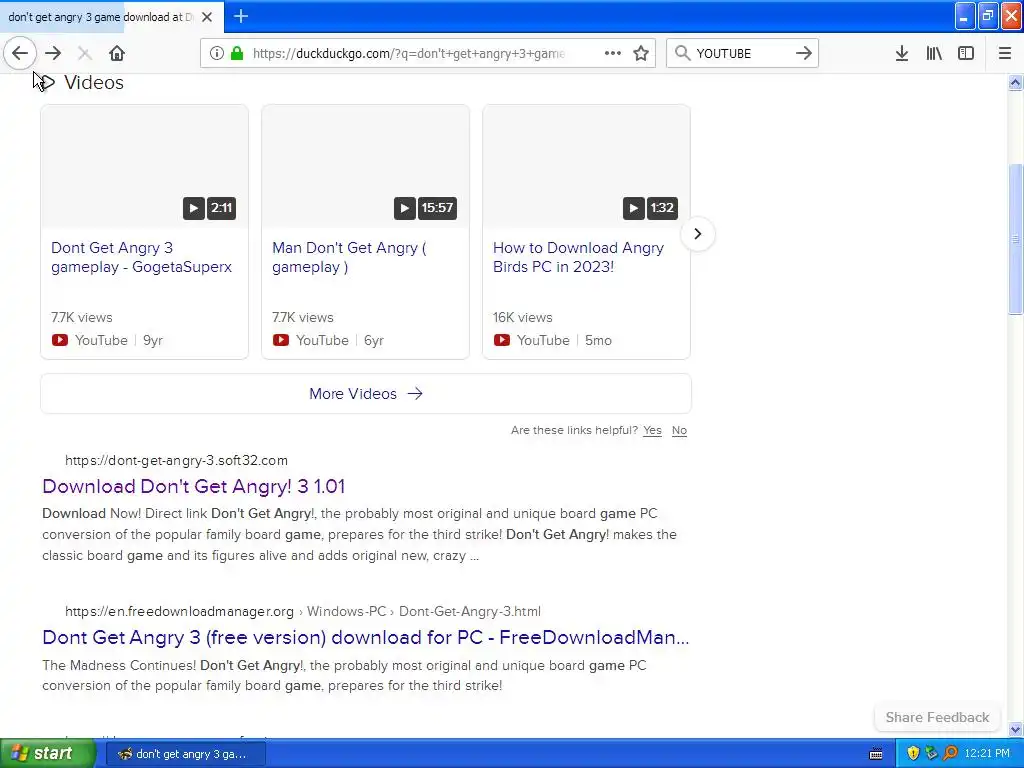Click the security shield tray icon
Screen dimensions: 1024x768
tap(913, 754)
